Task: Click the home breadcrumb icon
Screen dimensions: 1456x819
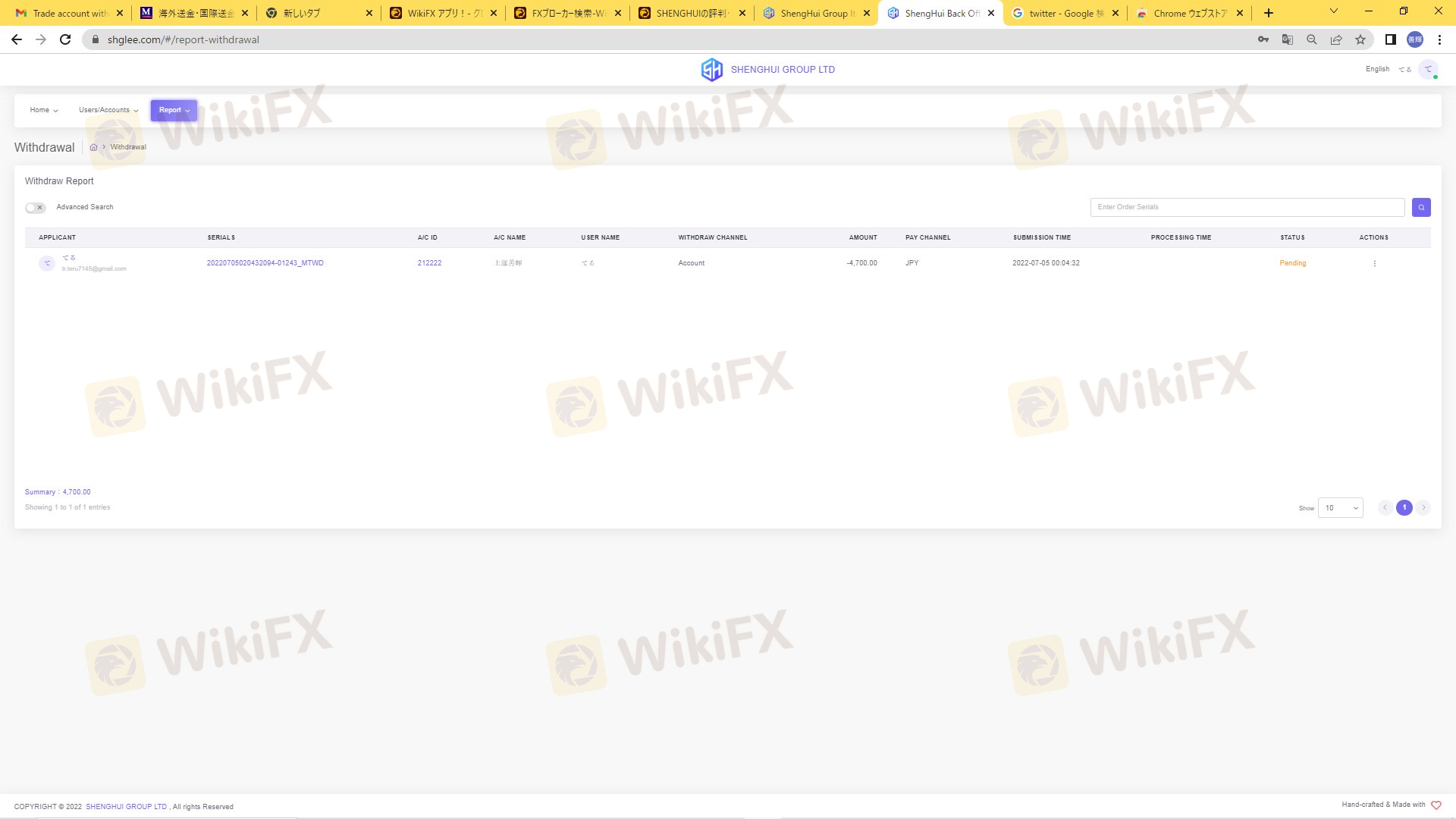Action: (x=93, y=147)
